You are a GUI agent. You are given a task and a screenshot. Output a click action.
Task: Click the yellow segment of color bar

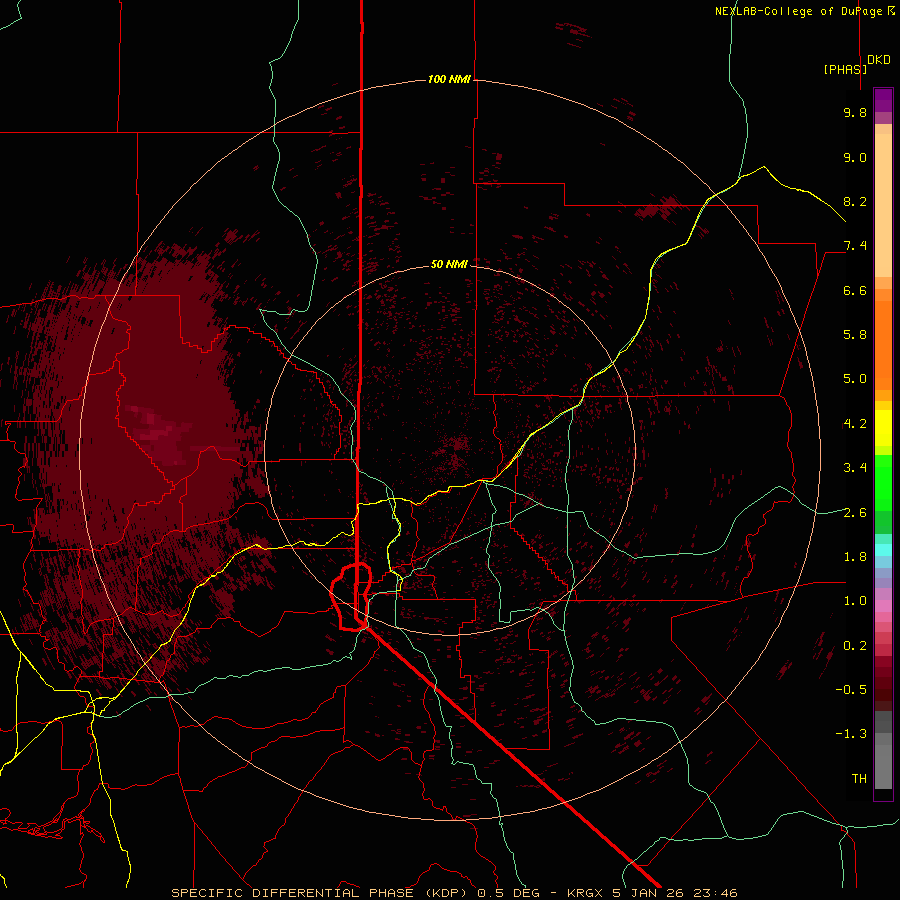(883, 428)
